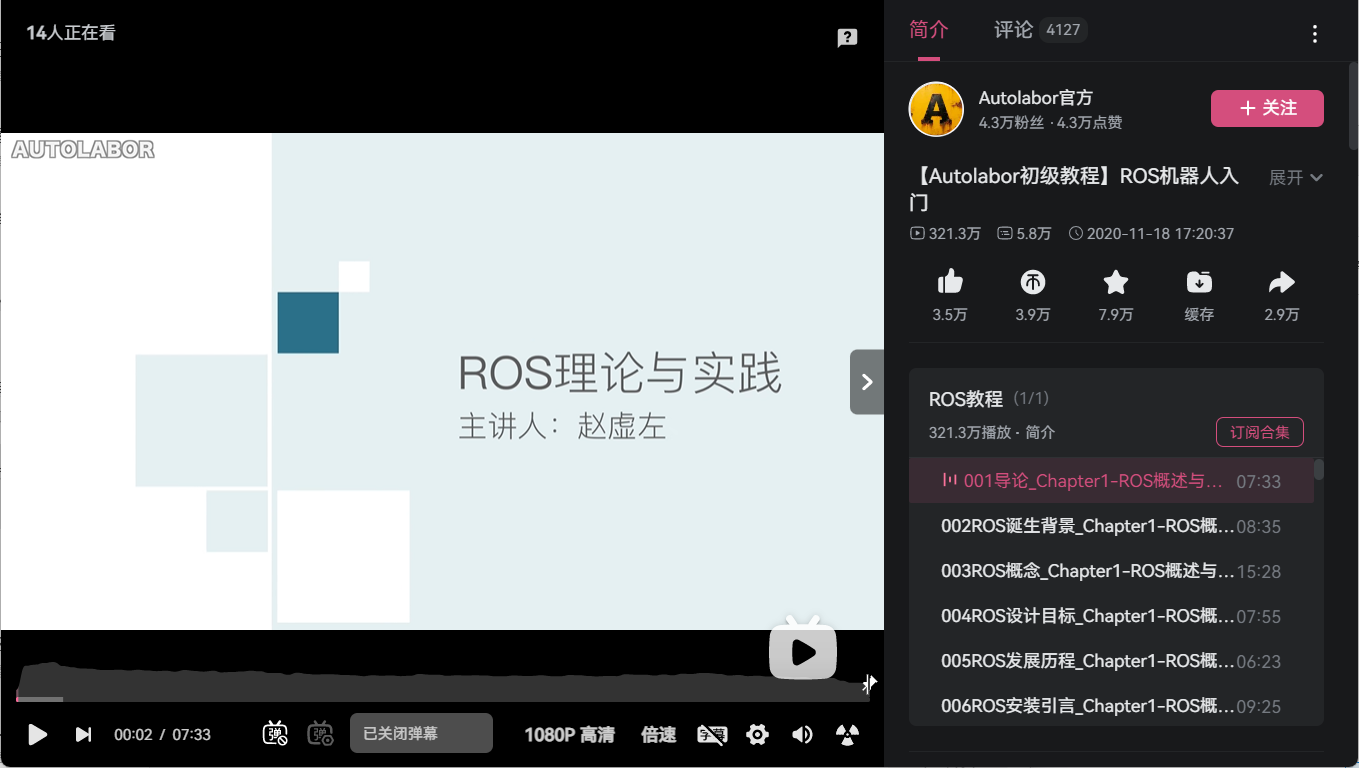Like the video with thumbs up
The width and height of the screenshot is (1359, 768).
click(x=949, y=283)
